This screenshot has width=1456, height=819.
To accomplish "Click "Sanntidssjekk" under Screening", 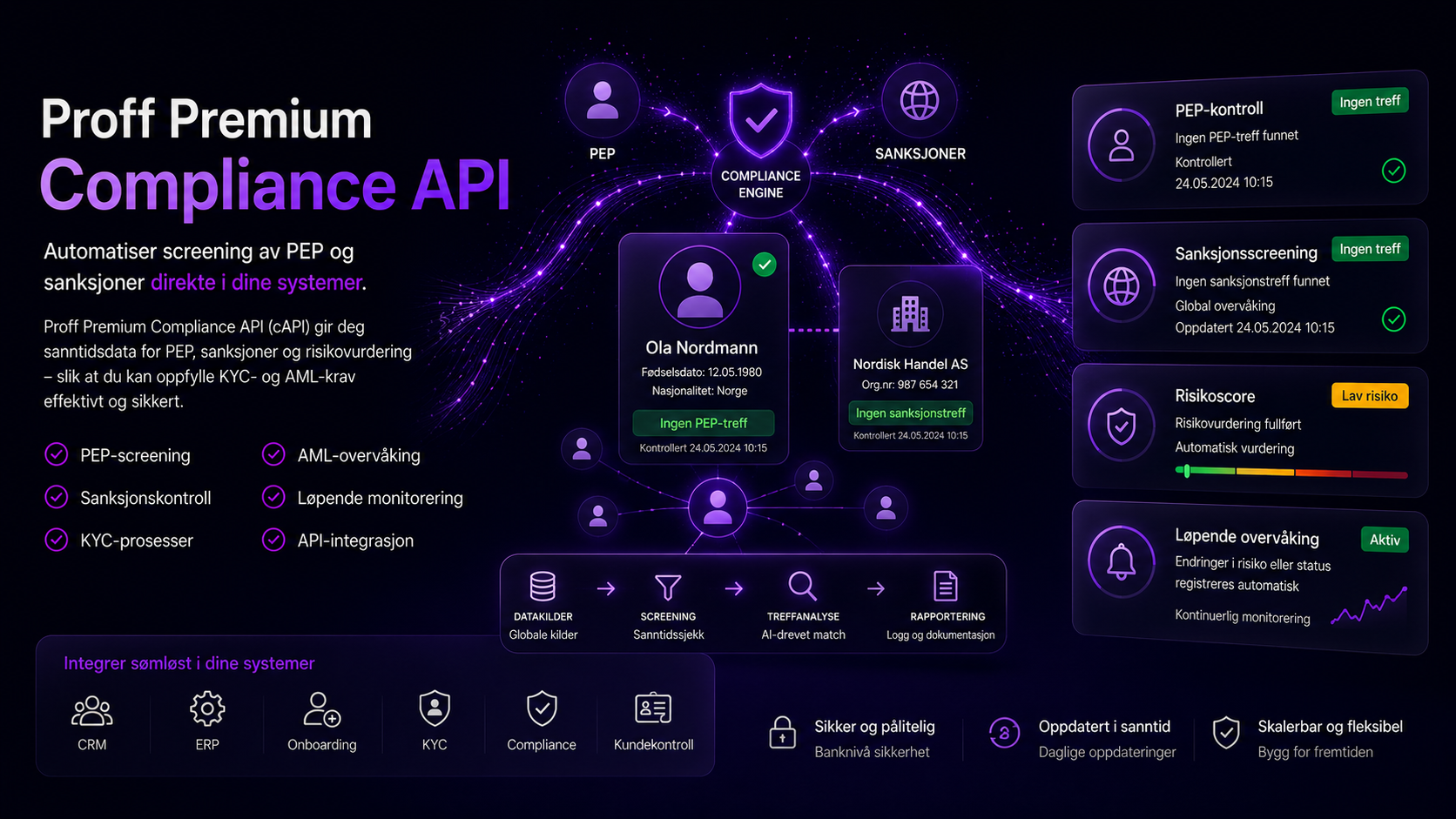I will click(x=668, y=634).
